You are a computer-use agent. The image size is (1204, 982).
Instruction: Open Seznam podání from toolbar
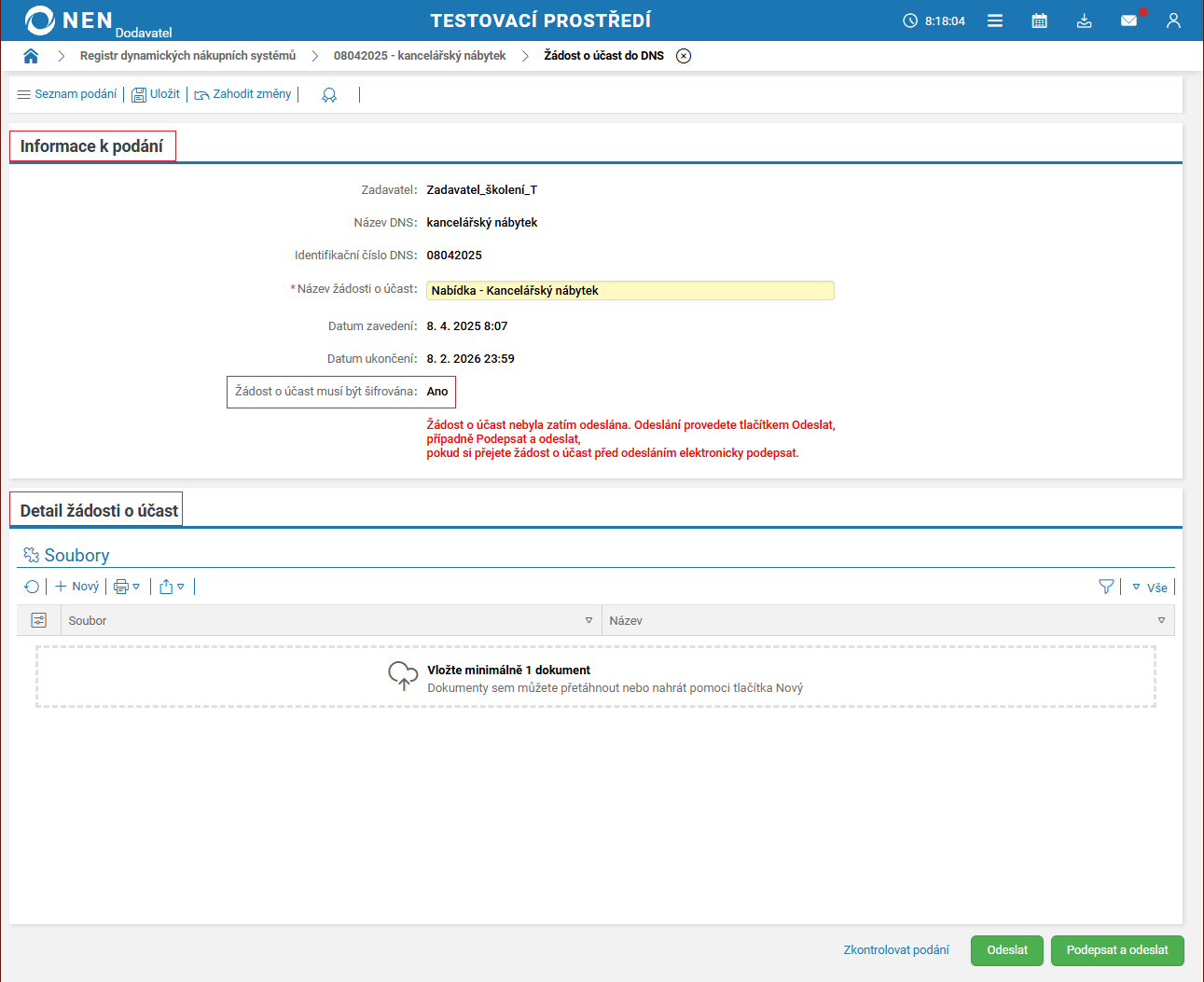(67, 94)
